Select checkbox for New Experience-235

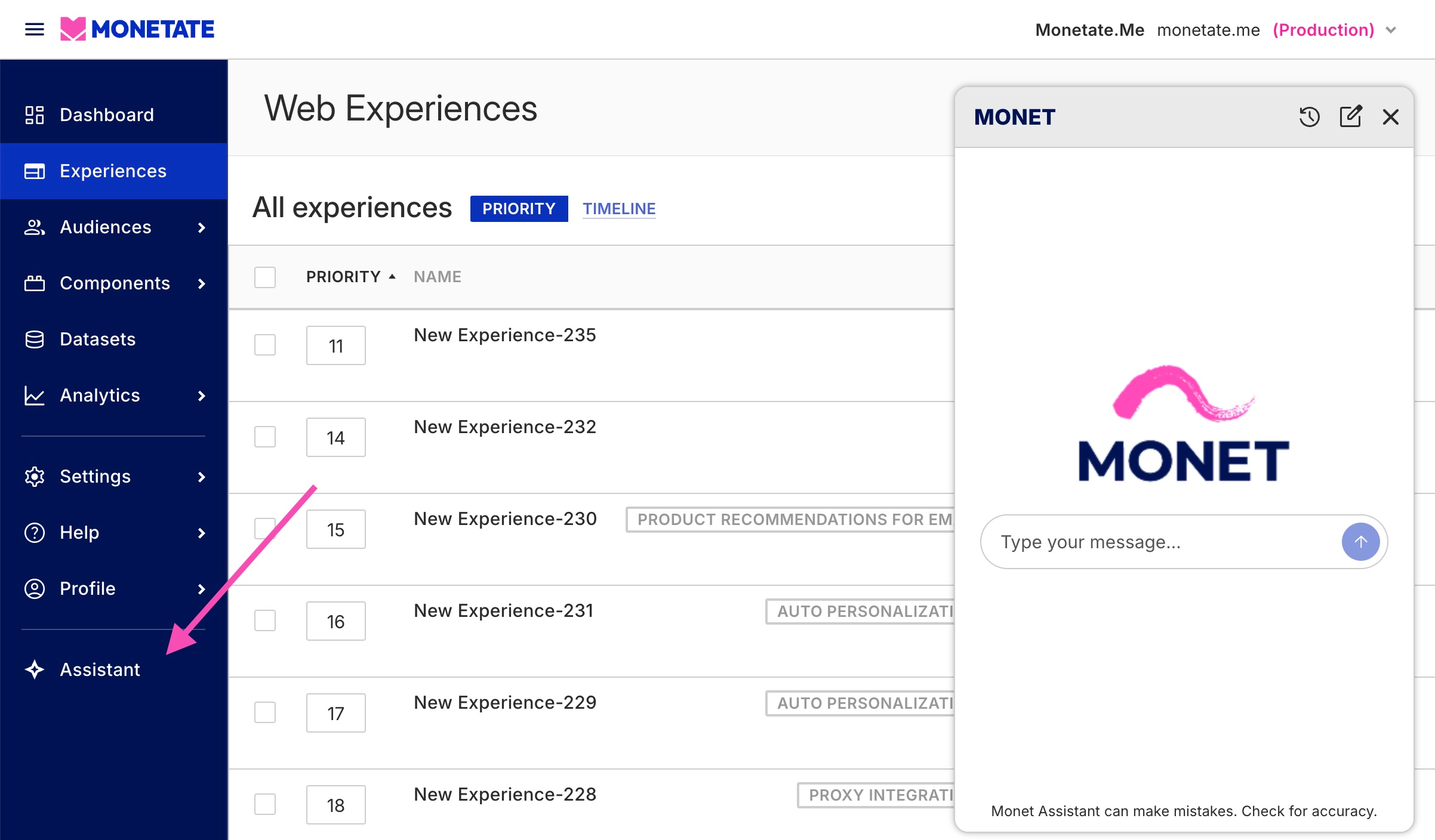click(265, 345)
